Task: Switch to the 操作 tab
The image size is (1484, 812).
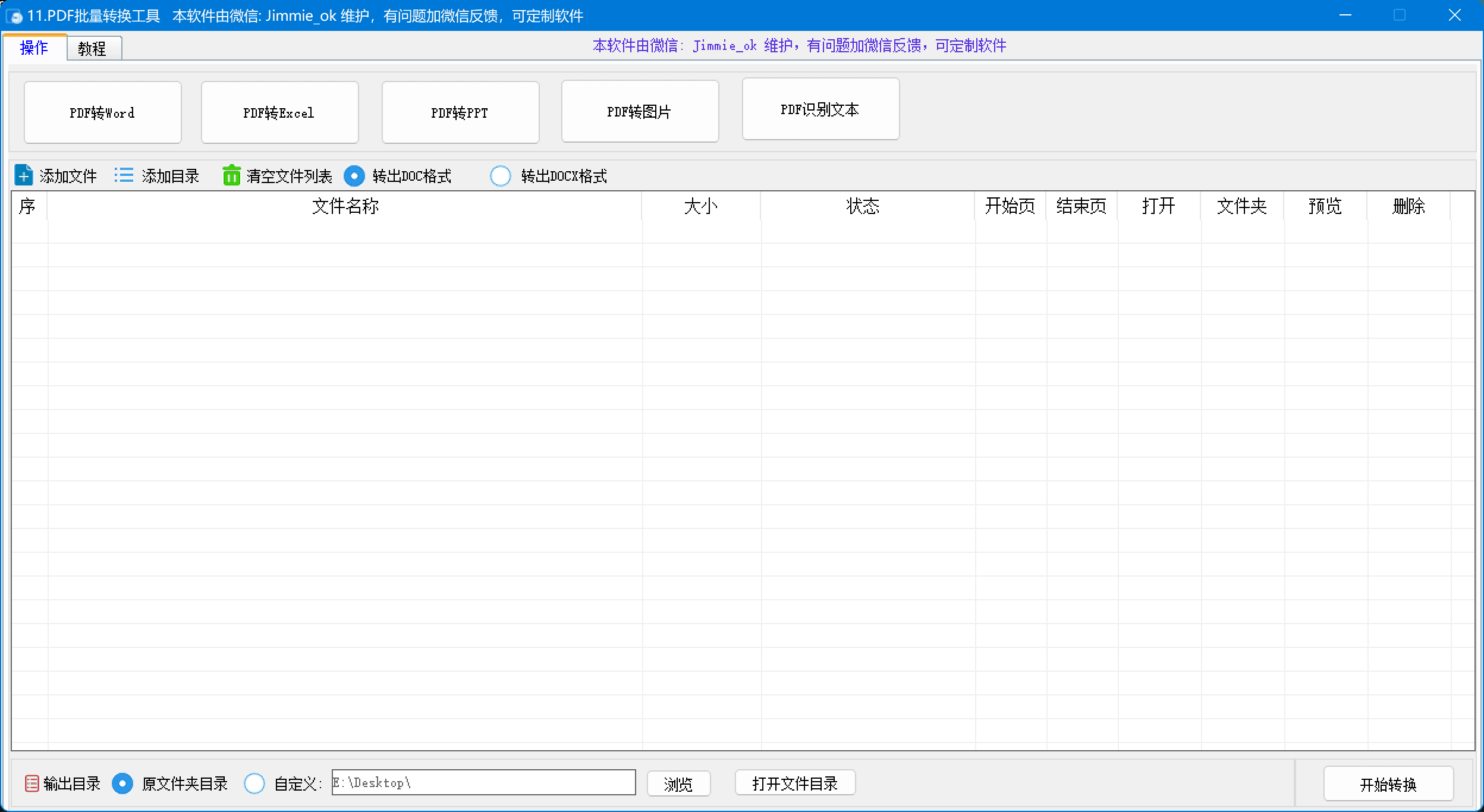Action: tap(34, 48)
